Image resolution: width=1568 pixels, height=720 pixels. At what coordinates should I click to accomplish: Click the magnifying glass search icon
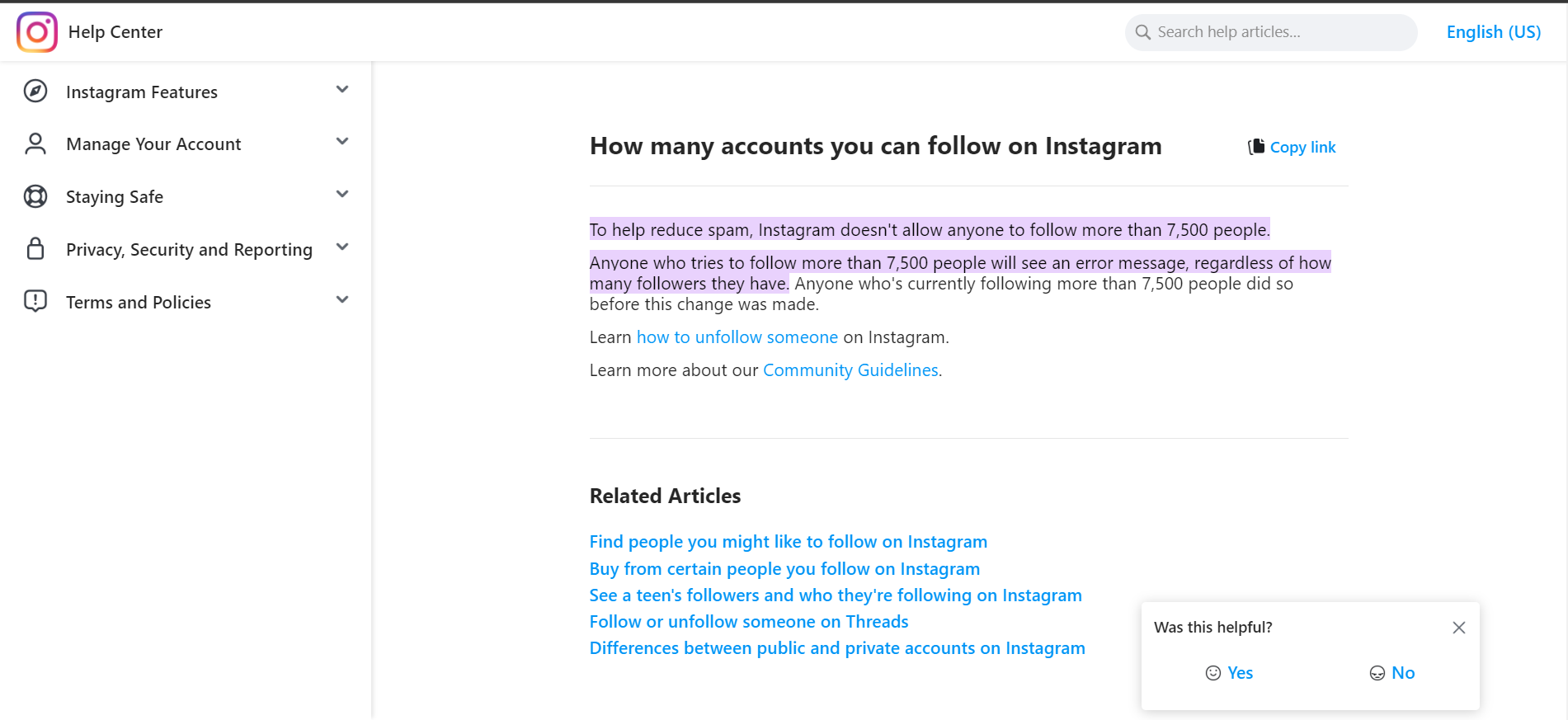(x=1143, y=32)
